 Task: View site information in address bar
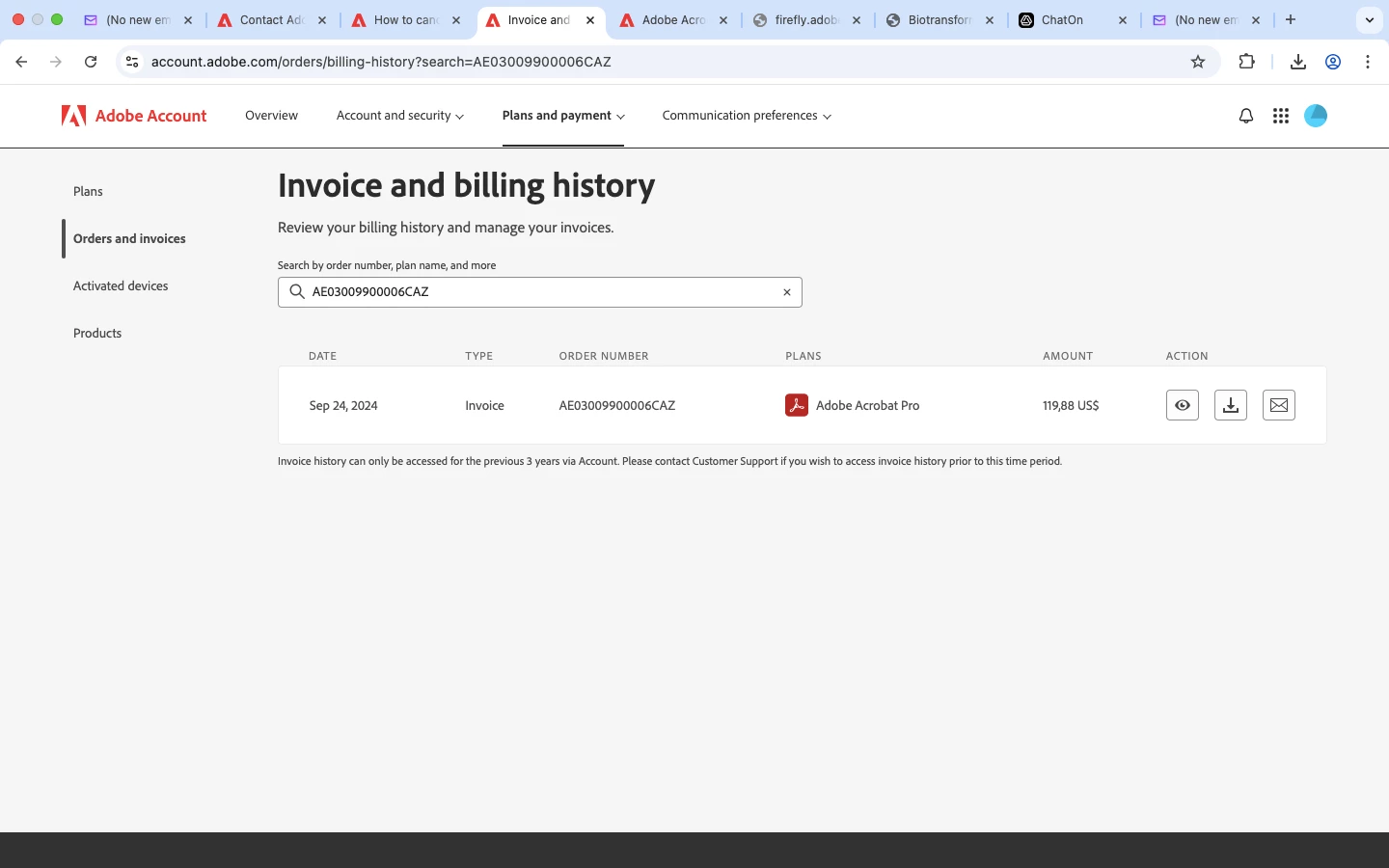pos(132,62)
